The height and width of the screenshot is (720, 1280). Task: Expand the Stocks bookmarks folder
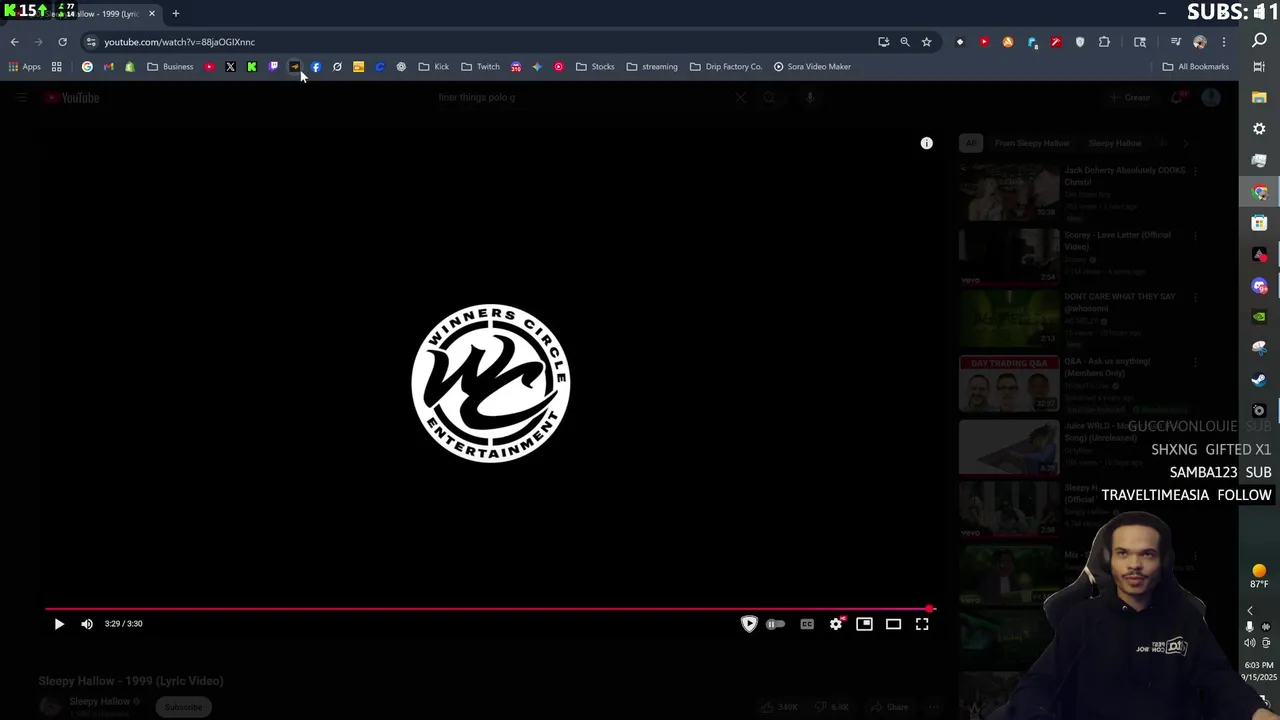(x=595, y=67)
